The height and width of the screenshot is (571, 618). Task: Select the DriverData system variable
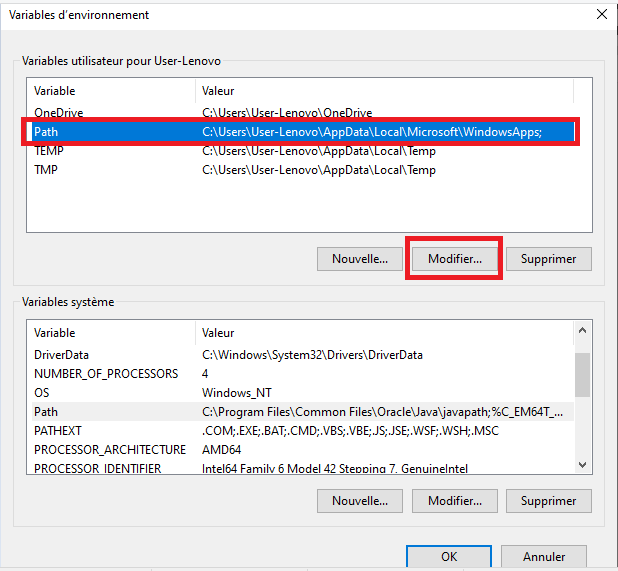tap(303, 355)
